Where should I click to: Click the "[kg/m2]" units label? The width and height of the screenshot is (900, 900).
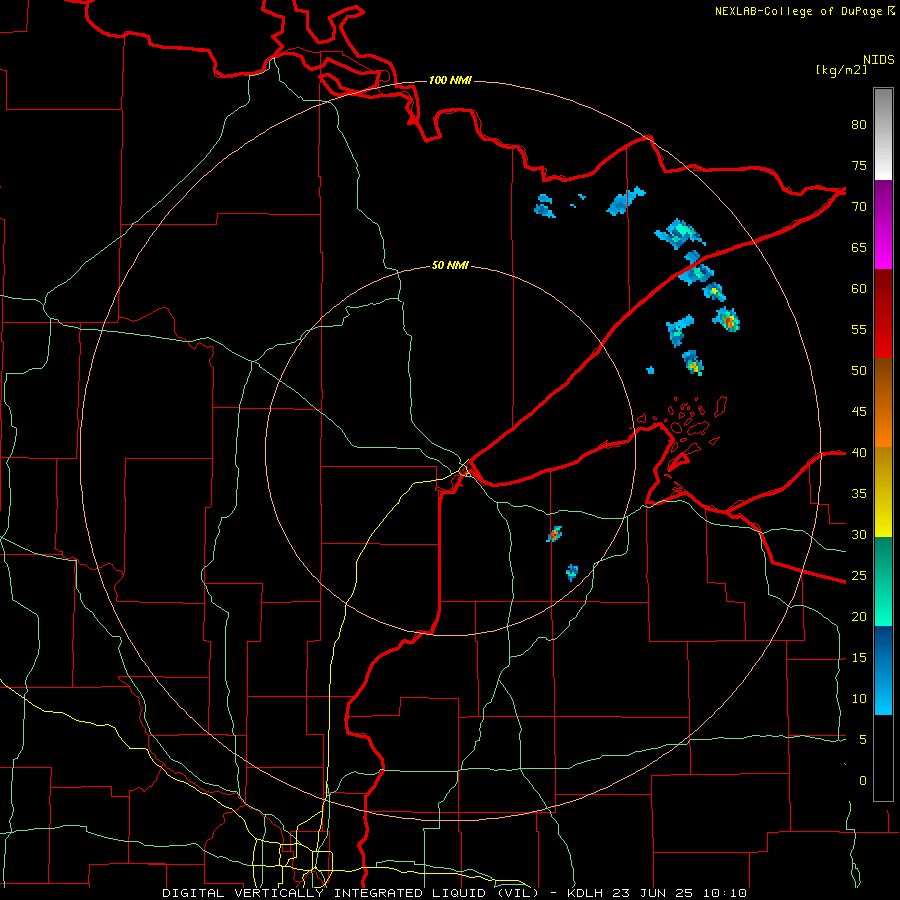841,70
